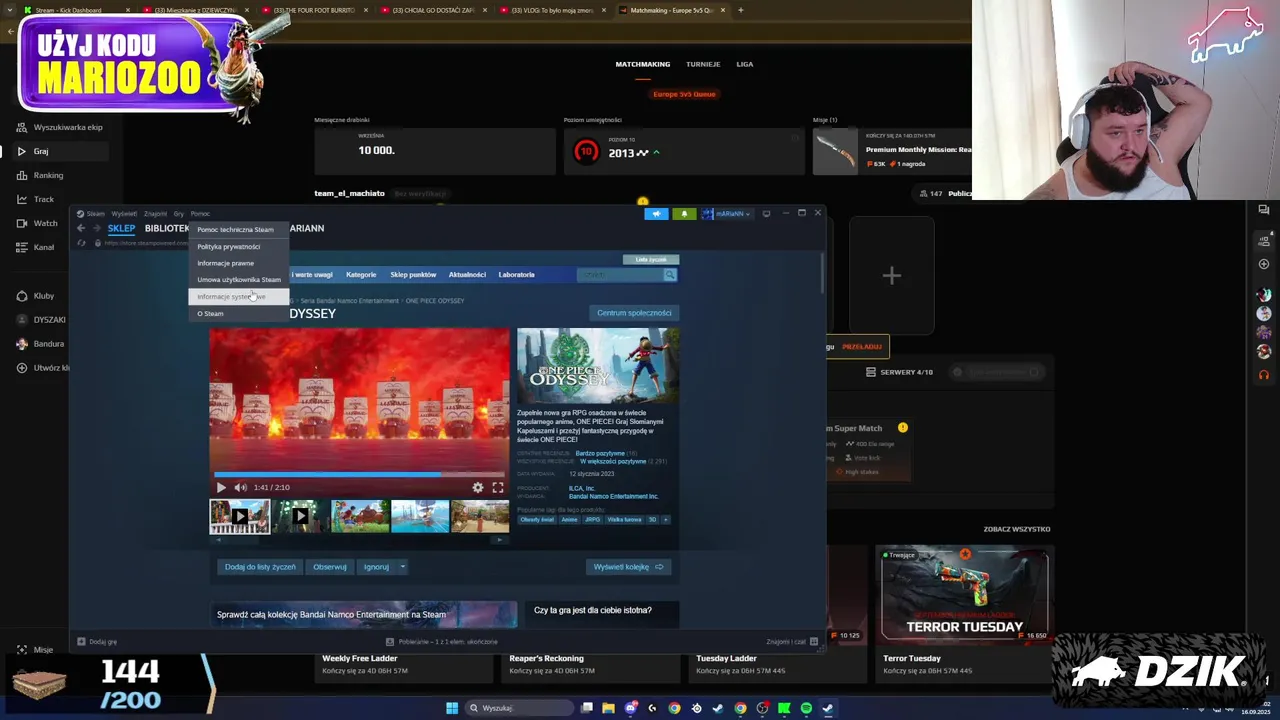The width and height of the screenshot is (1280, 720).
Task: Click Dodaj grę at Steam bottom
Action: [97, 642]
